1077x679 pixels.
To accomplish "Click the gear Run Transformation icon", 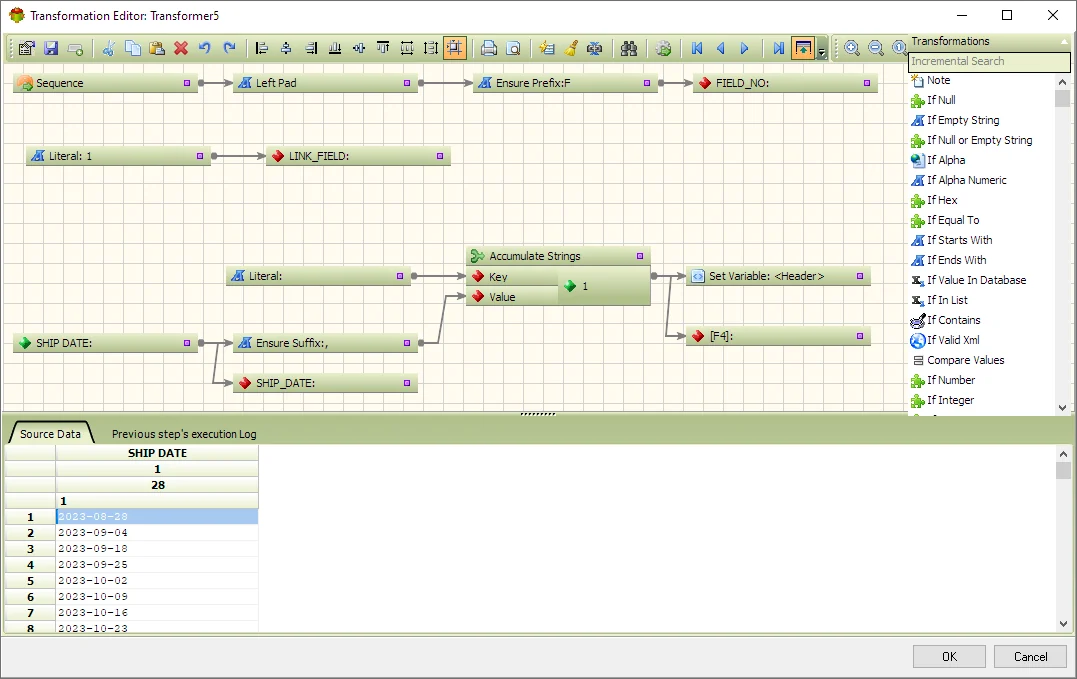I will 663,48.
